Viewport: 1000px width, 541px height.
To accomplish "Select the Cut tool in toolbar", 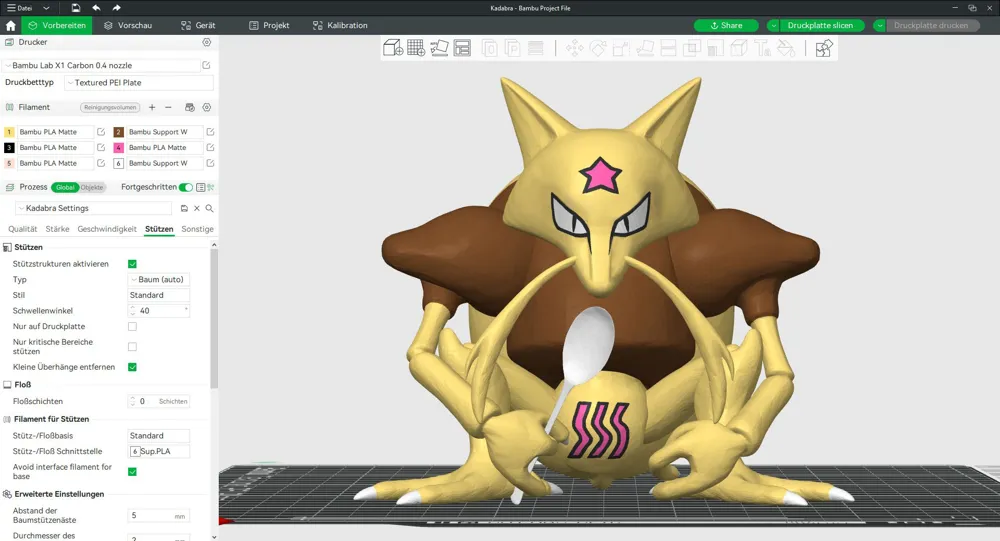I will (668, 48).
